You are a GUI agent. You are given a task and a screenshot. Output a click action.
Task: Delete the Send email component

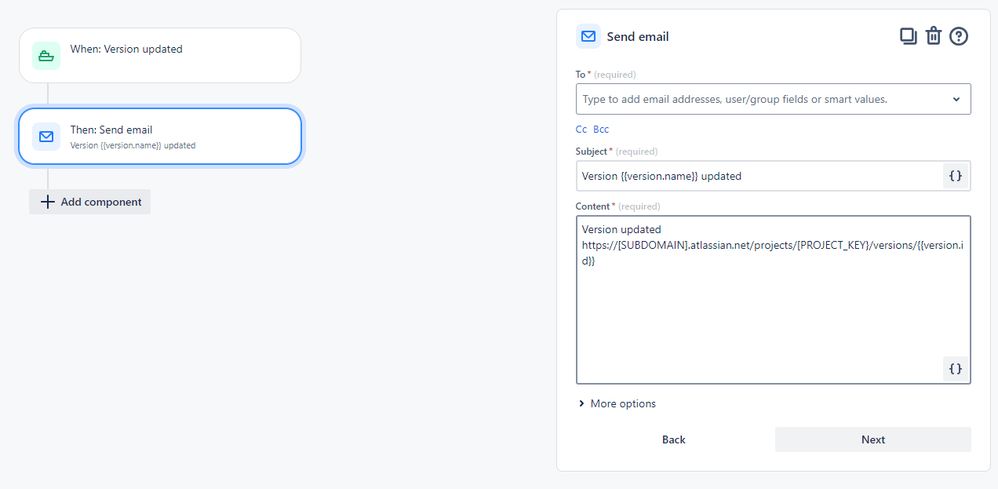(933, 36)
